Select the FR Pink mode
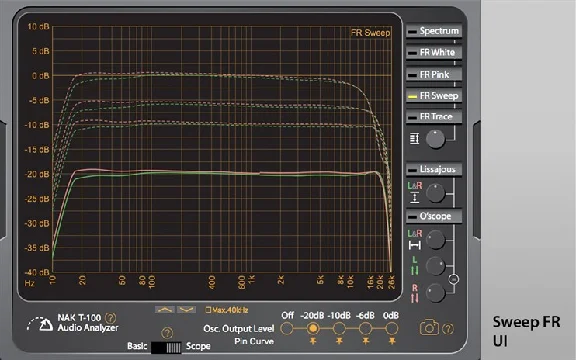The image size is (576, 360). [434, 75]
